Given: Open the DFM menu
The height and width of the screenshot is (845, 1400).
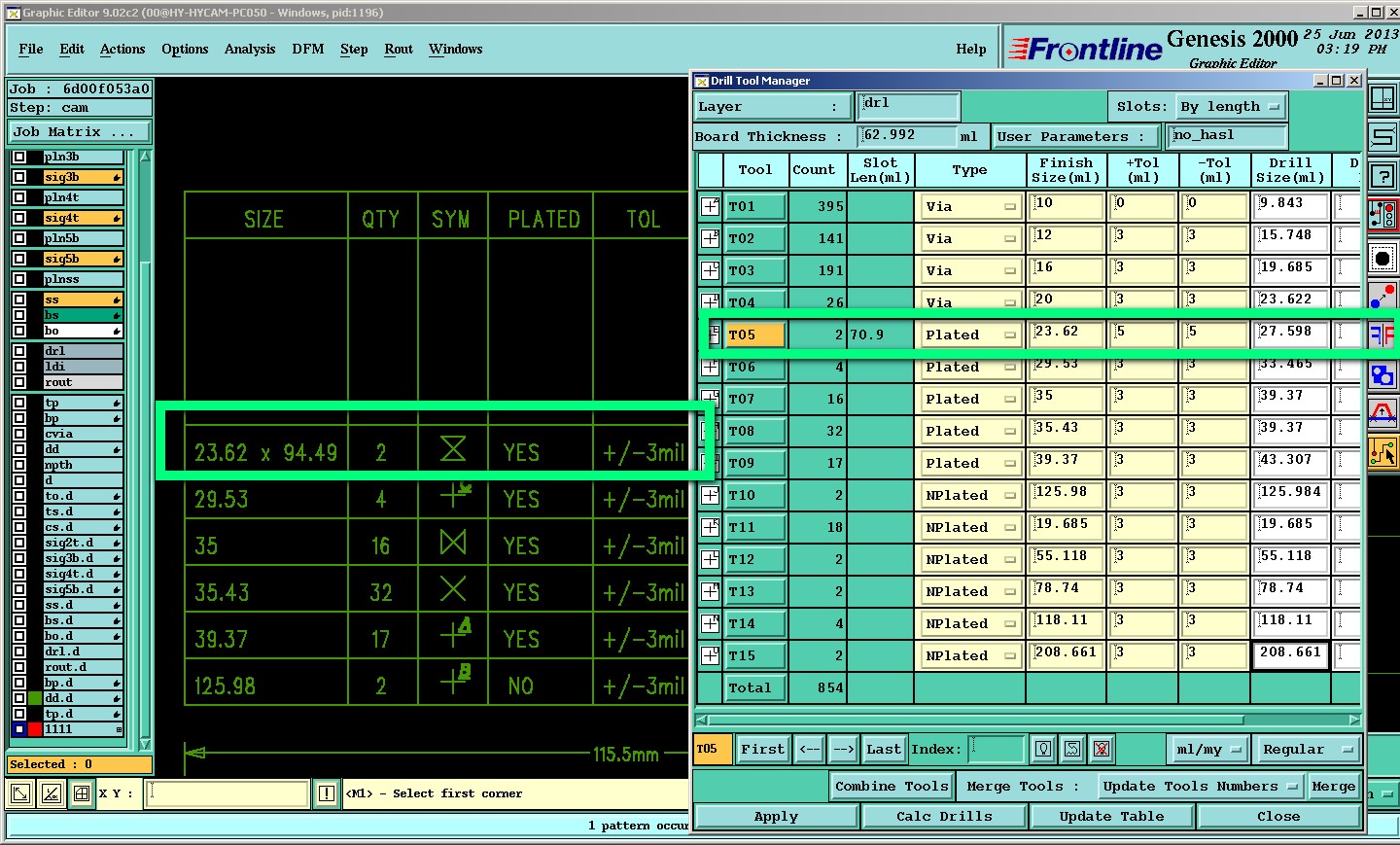Looking at the screenshot, I should click(x=308, y=49).
